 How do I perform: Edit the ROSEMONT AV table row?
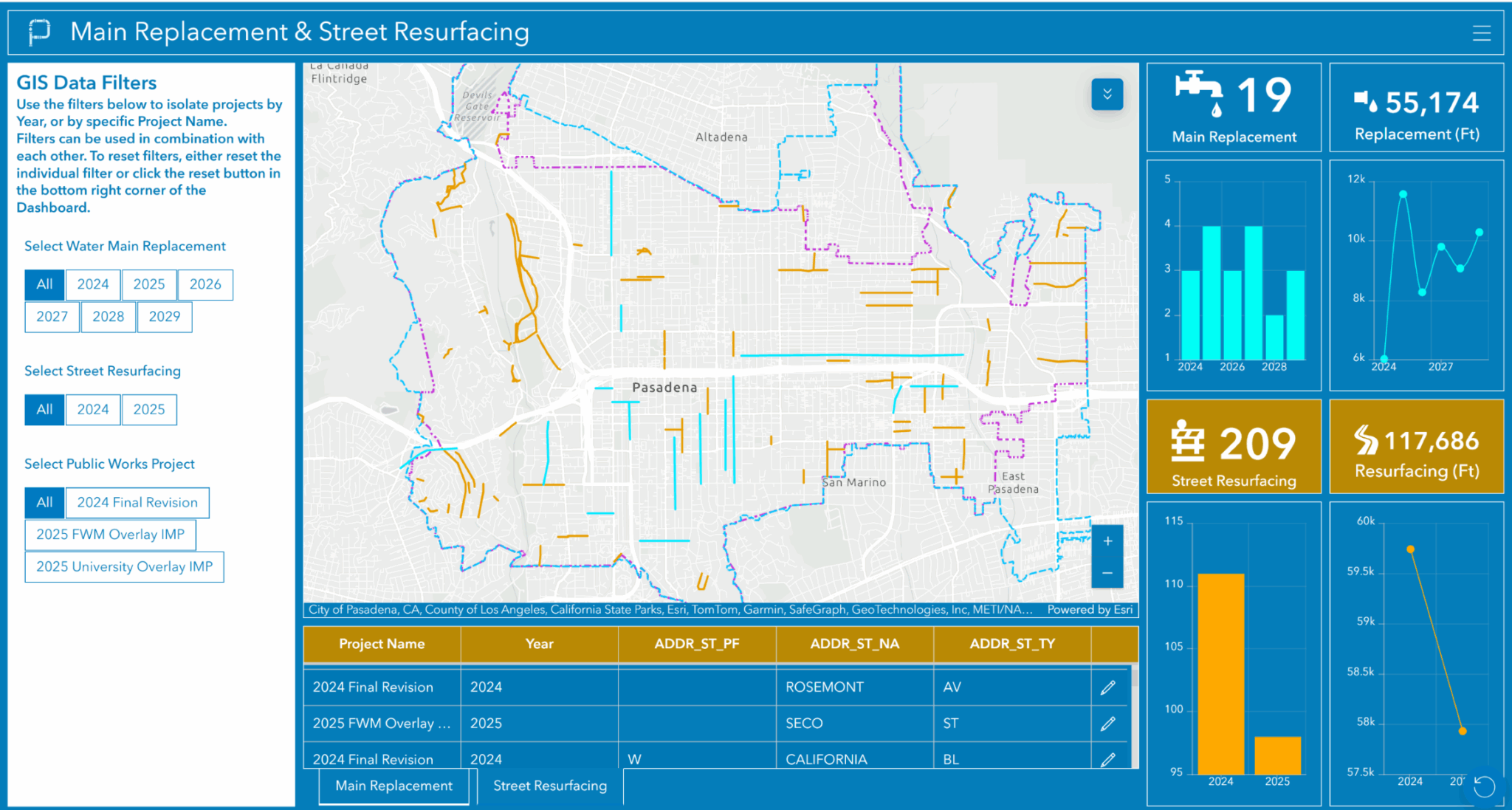point(1107,687)
